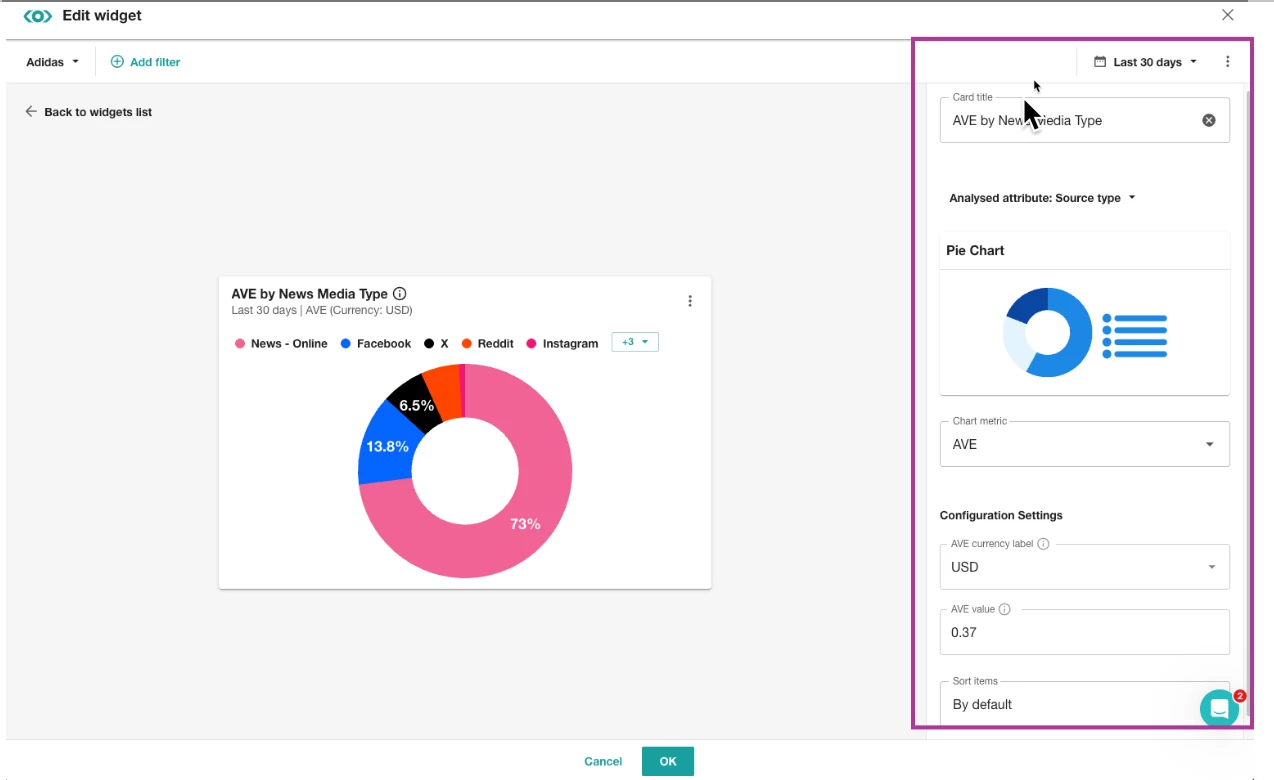The image size is (1274, 780).
Task: Open the Adidas project dropdown
Action: [53, 62]
